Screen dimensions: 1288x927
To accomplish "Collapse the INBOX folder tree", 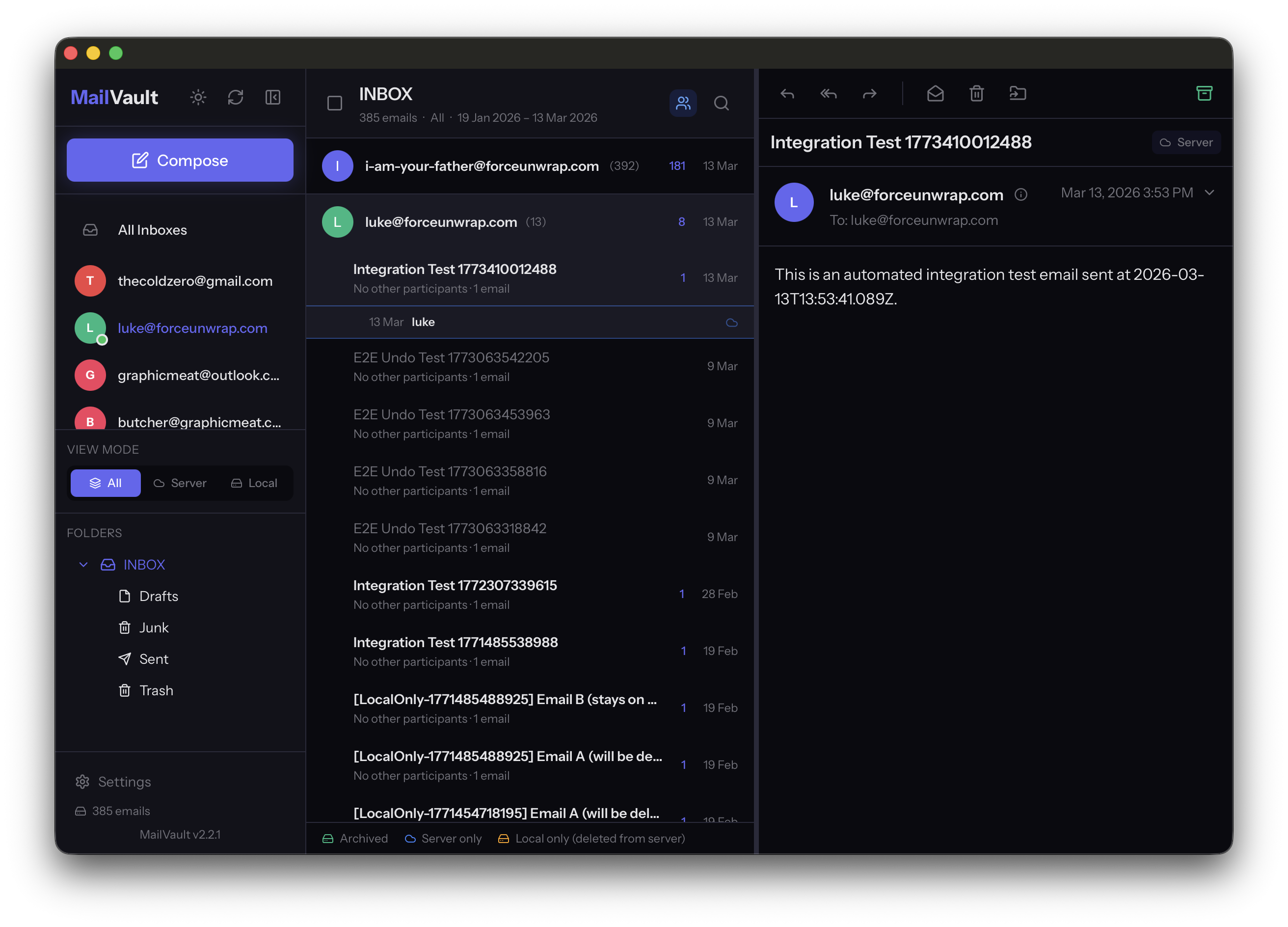I will point(83,565).
